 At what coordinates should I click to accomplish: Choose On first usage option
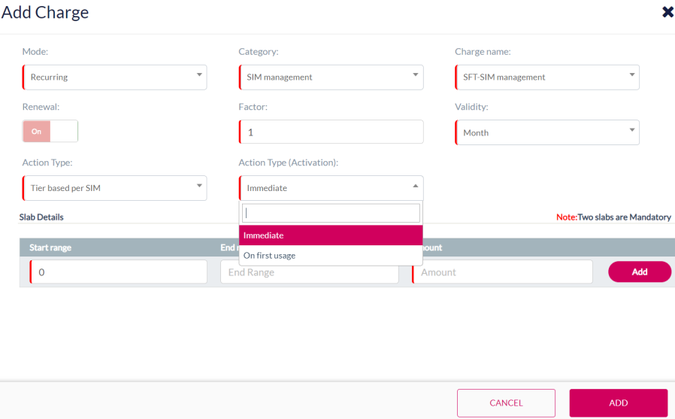pyautogui.click(x=330, y=255)
